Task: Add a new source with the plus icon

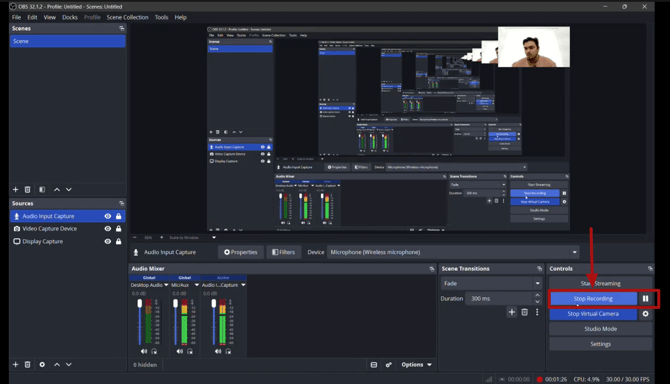Action: point(15,364)
